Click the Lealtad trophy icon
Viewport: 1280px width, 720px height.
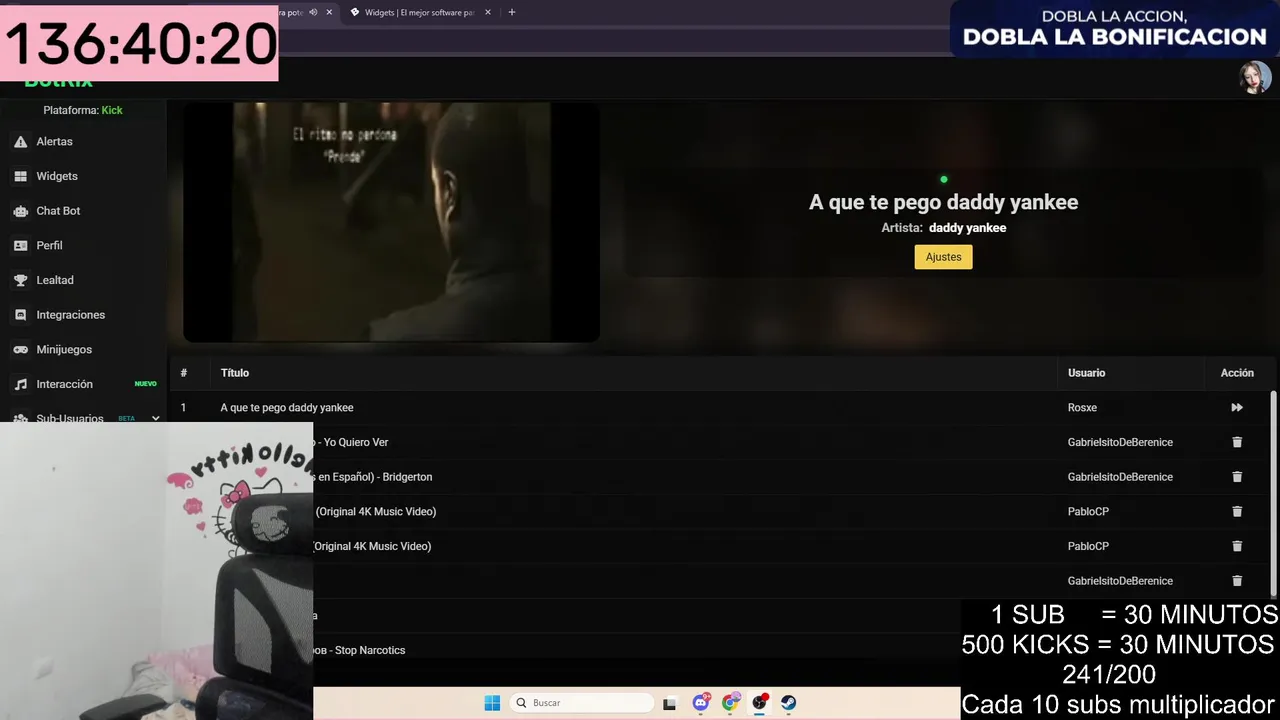pos(20,280)
